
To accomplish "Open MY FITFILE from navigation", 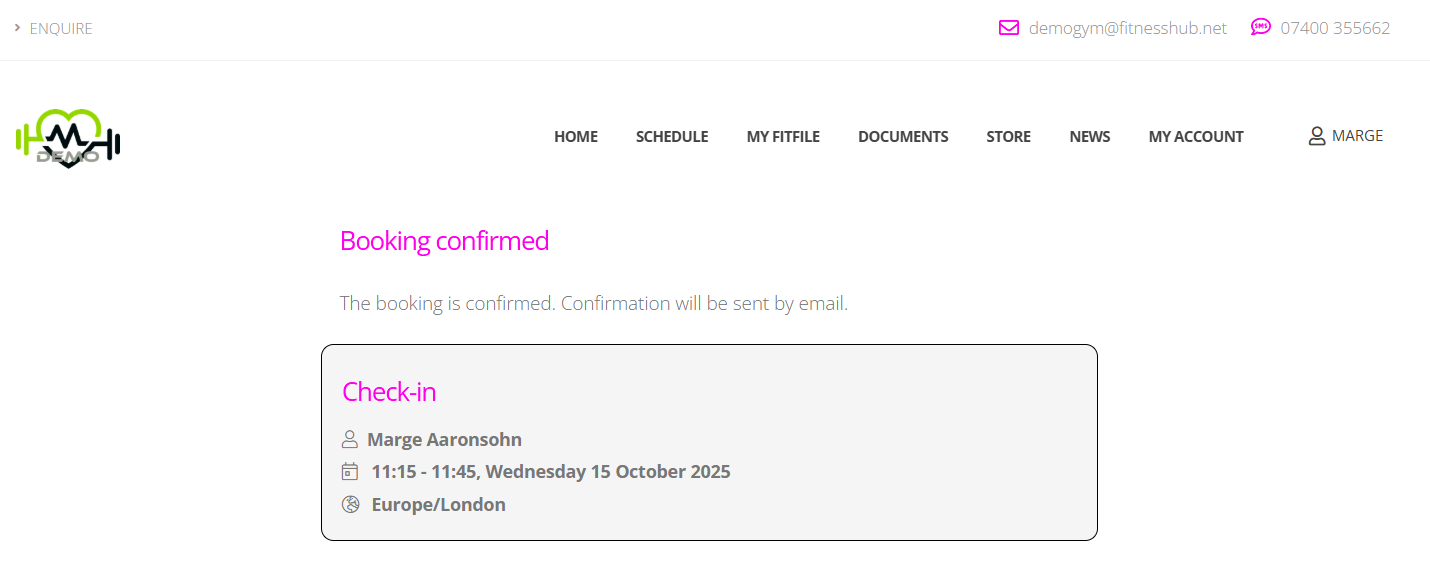I will coord(783,137).
